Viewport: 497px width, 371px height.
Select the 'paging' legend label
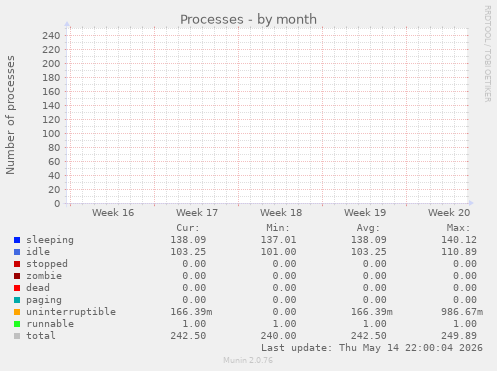[x=44, y=300]
